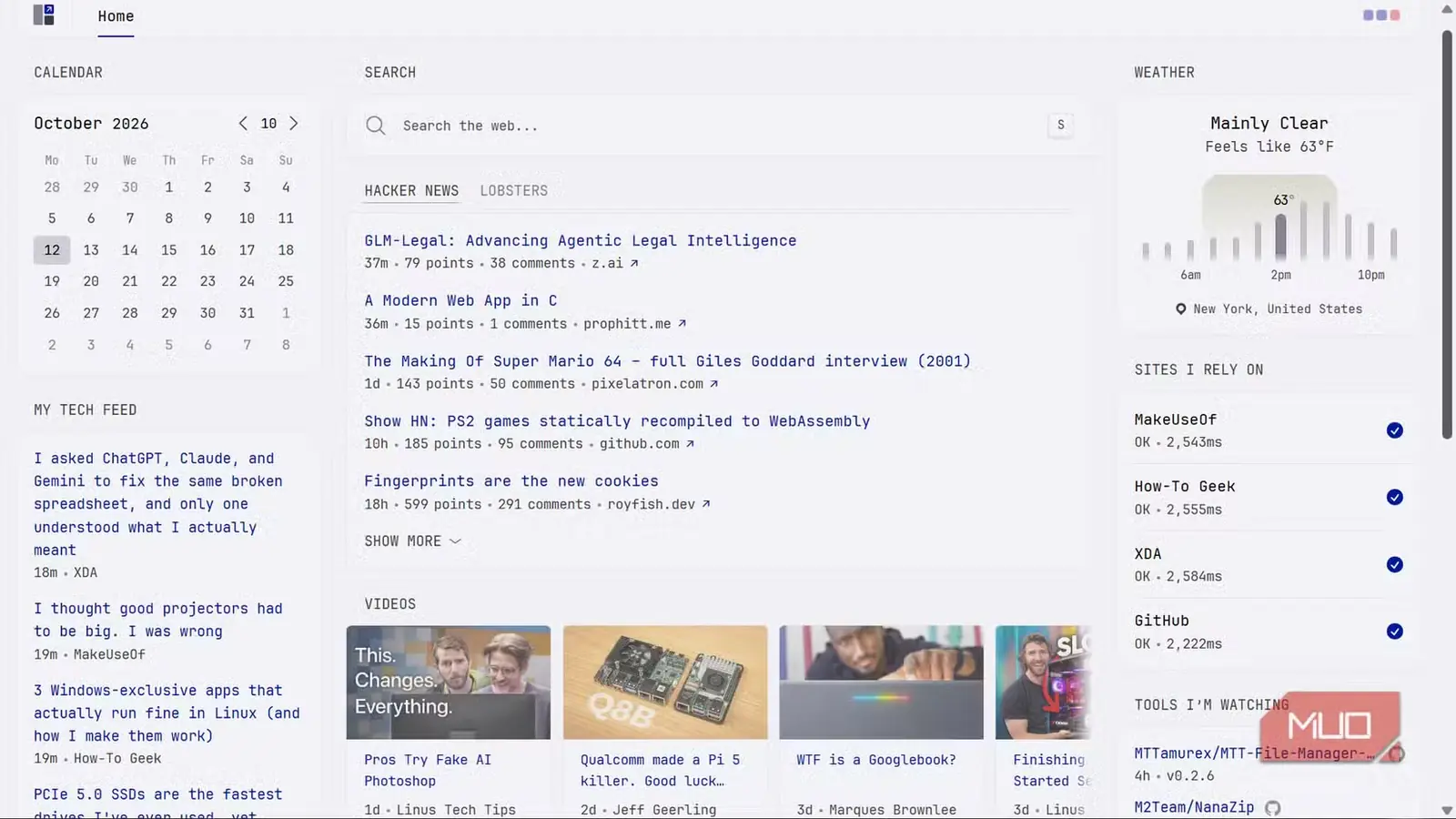Screen dimensions: 1456x819
Task: Open GitHub monitored site
Action: point(1161,621)
